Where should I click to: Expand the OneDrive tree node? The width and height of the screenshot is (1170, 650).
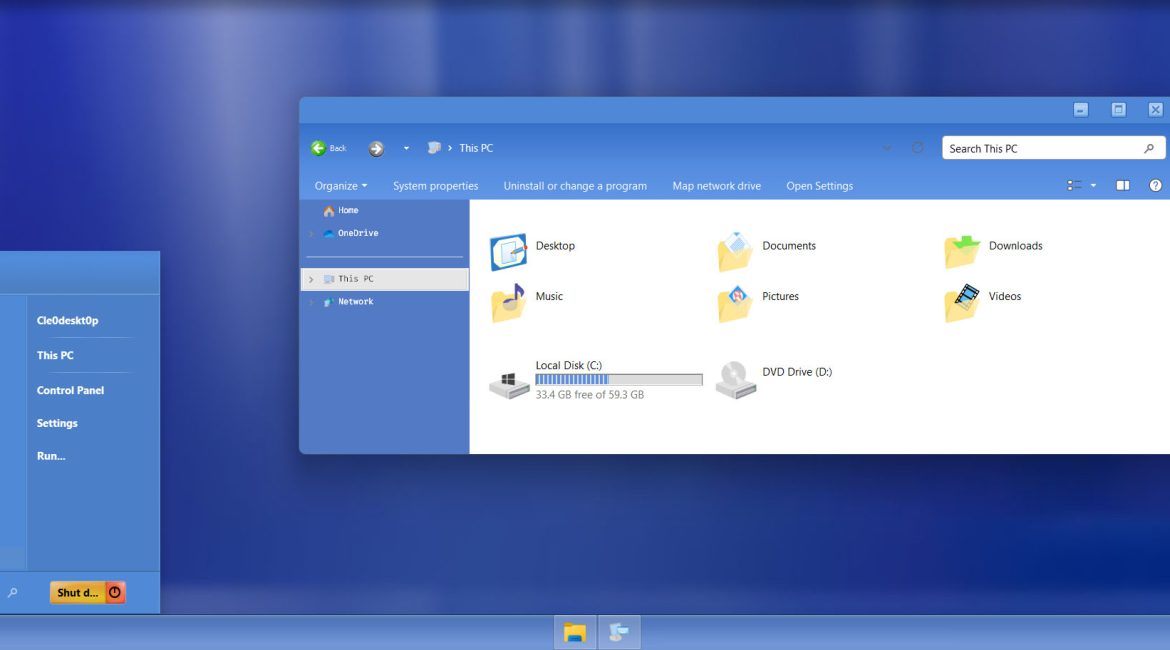(311, 233)
